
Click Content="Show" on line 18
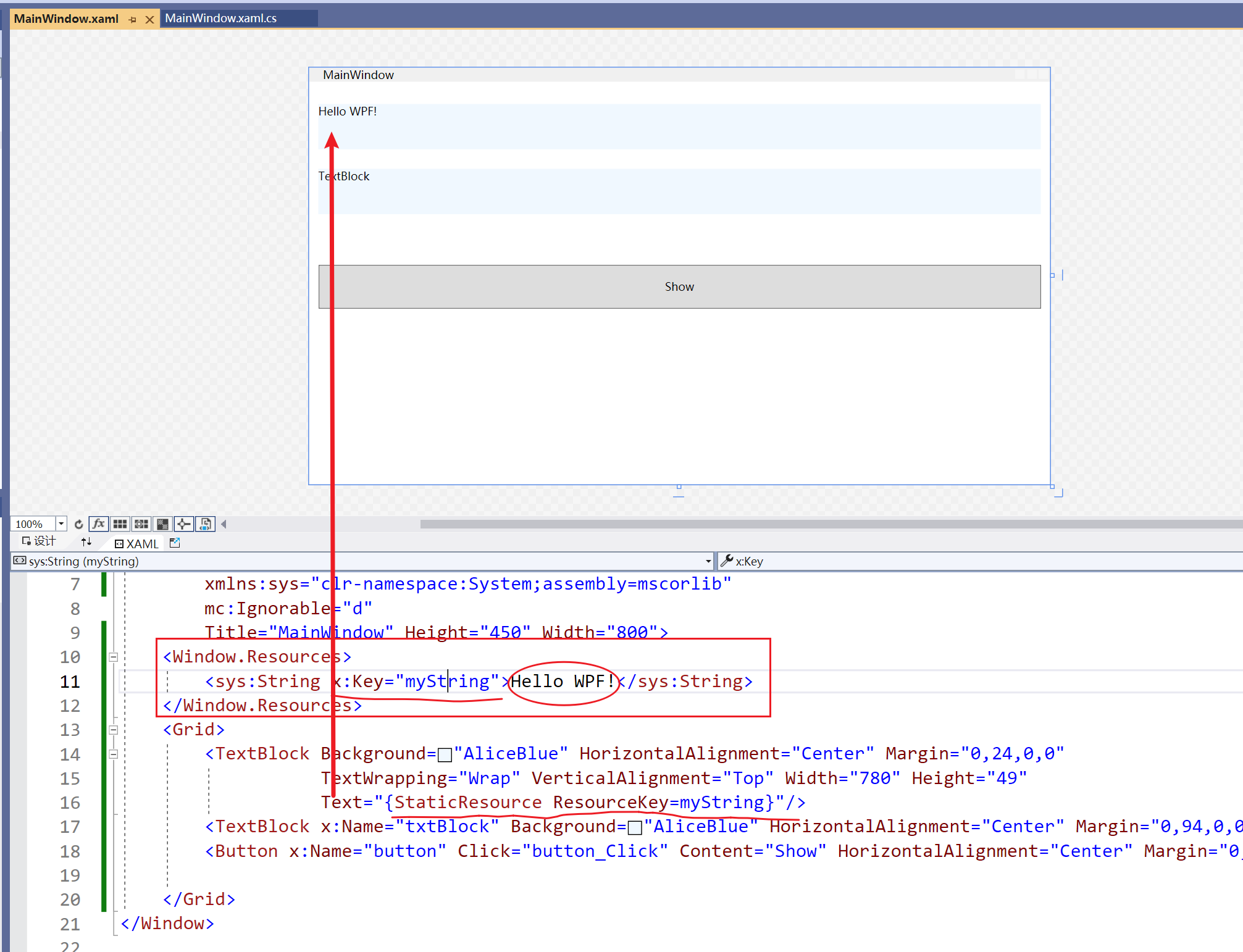point(753,851)
